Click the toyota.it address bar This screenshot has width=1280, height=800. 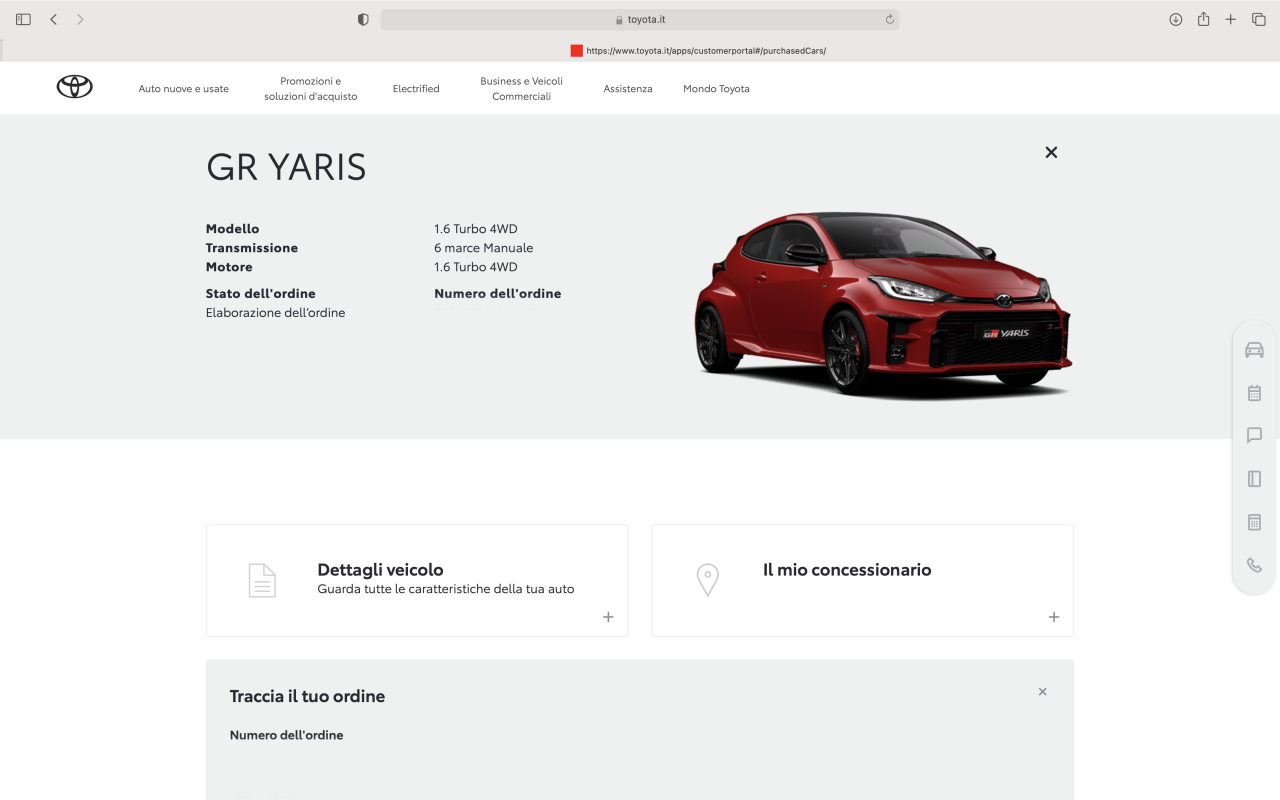click(x=640, y=19)
